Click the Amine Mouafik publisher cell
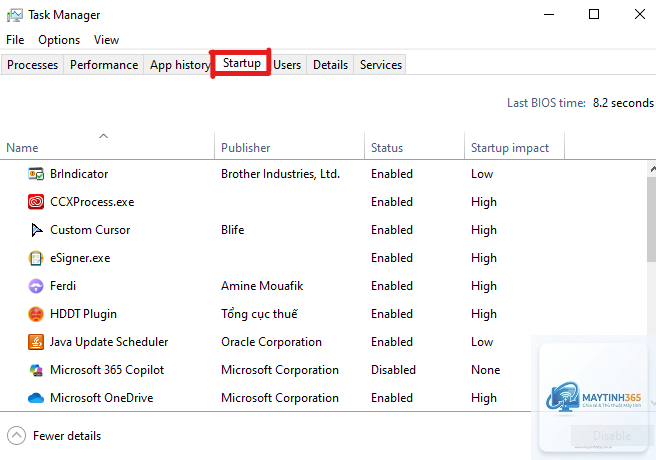Viewport: 656px width, 460px height. (262, 286)
